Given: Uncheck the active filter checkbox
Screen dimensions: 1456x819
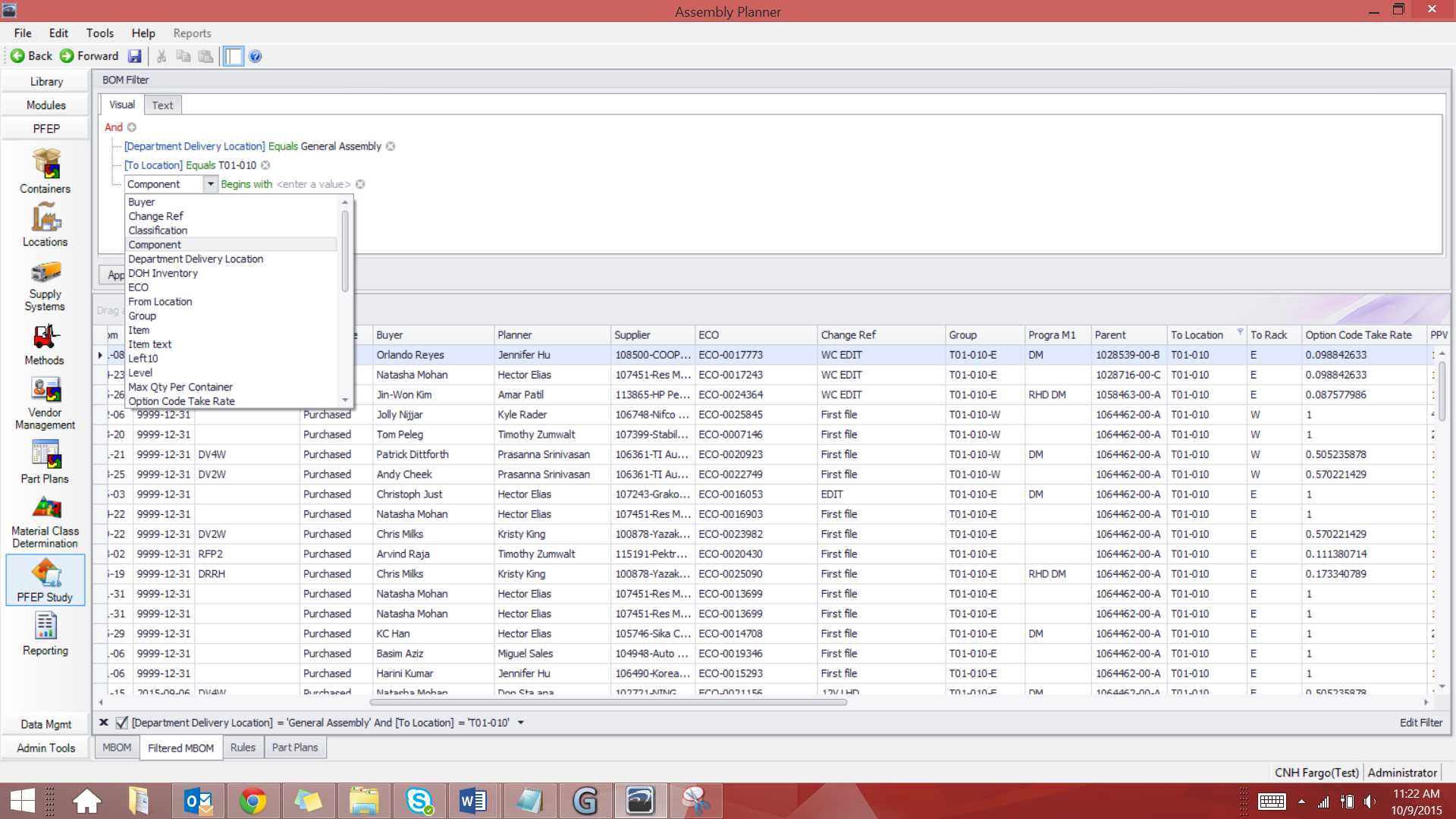Looking at the screenshot, I should 121,723.
